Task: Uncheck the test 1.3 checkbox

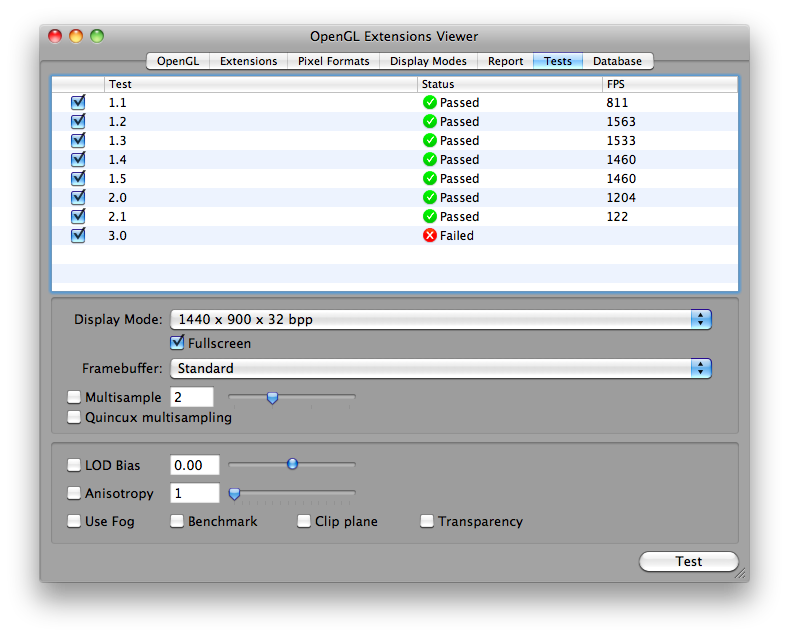Action: pyautogui.click(x=78, y=140)
